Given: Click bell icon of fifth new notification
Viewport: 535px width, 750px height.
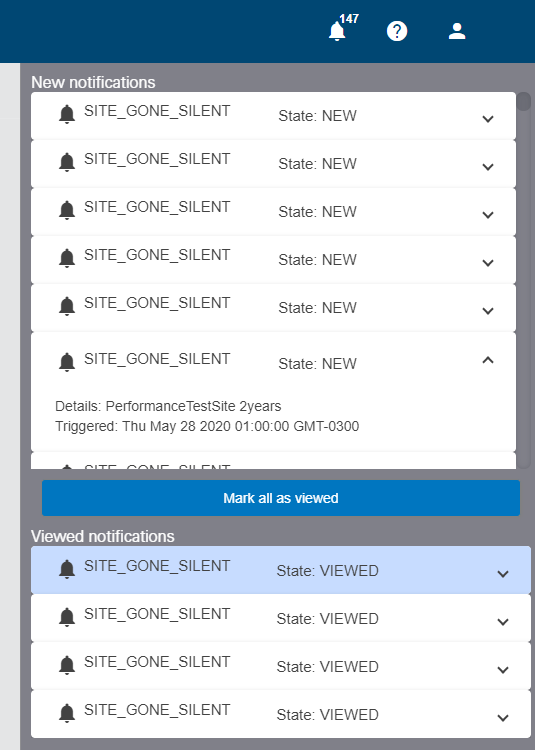Looking at the screenshot, I should coord(67,306).
